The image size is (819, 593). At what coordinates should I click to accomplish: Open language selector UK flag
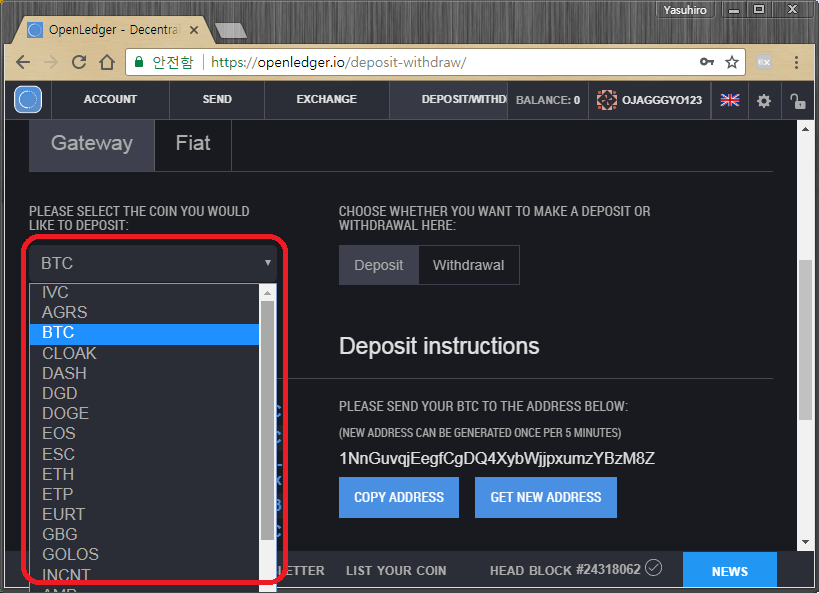pyautogui.click(x=730, y=100)
